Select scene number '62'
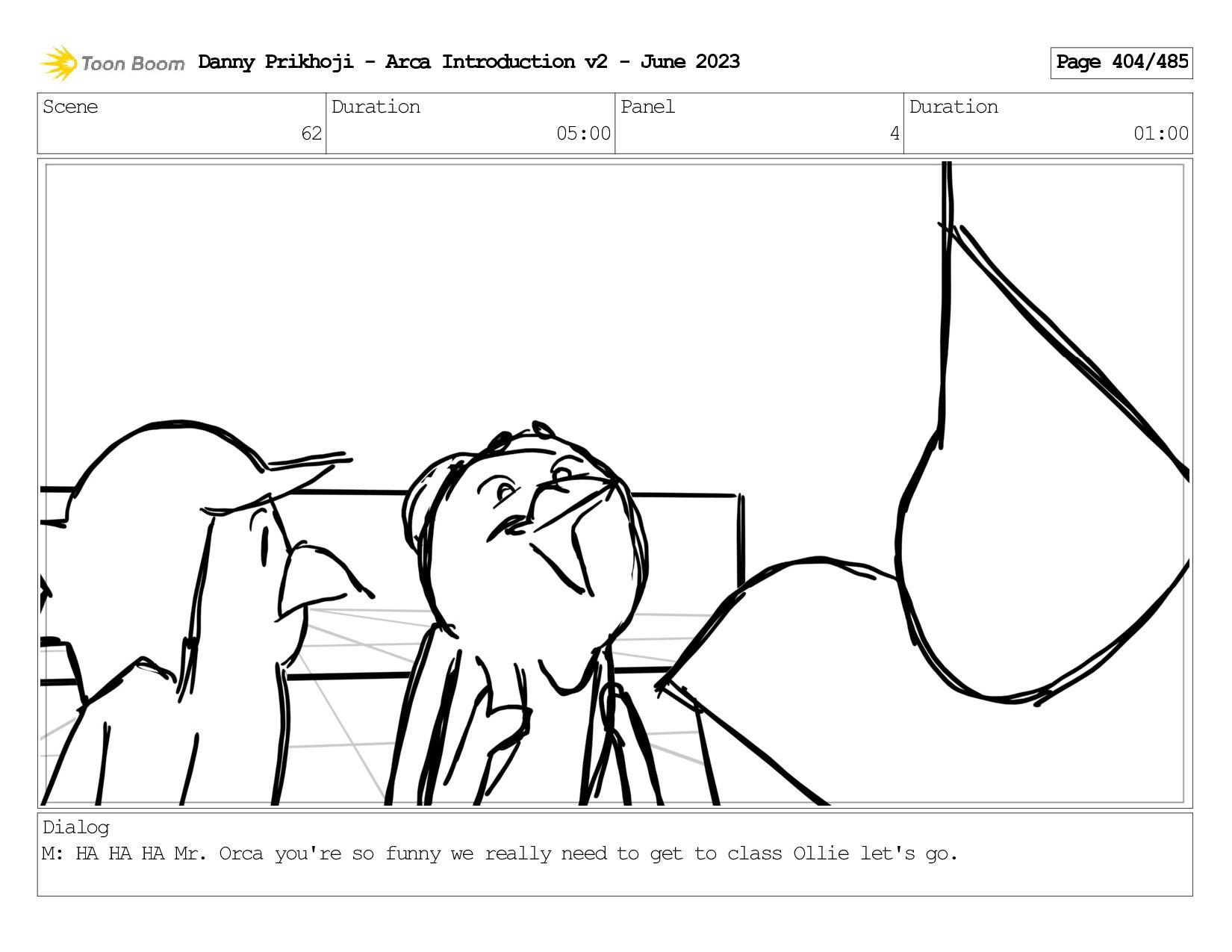 (311, 134)
